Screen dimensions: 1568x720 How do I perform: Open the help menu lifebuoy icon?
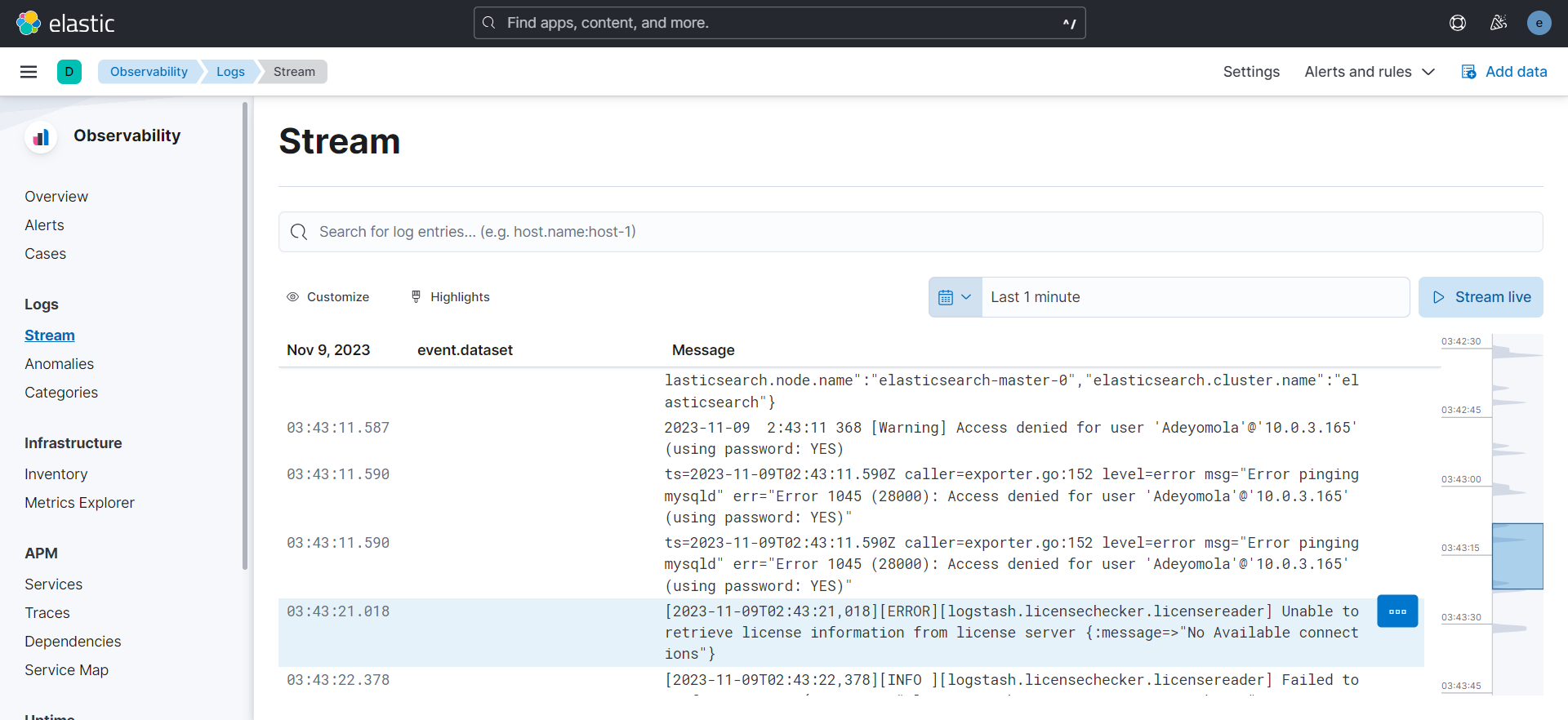point(1458,23)
